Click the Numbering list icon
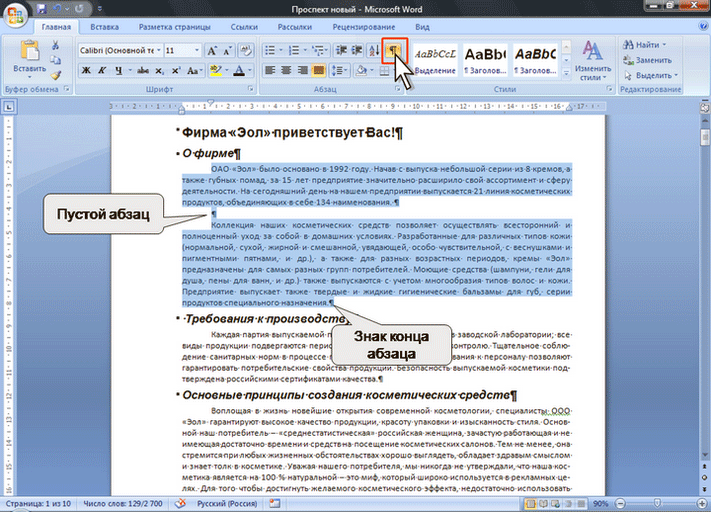The height and width of the screenshot is (512, 711). coord(294,50)
